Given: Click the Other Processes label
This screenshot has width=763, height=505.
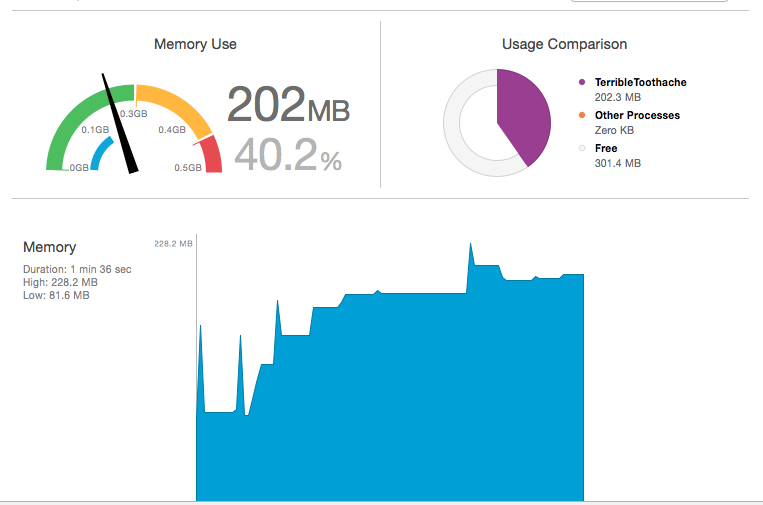Looking at the screenshot, I should point(637,115).
